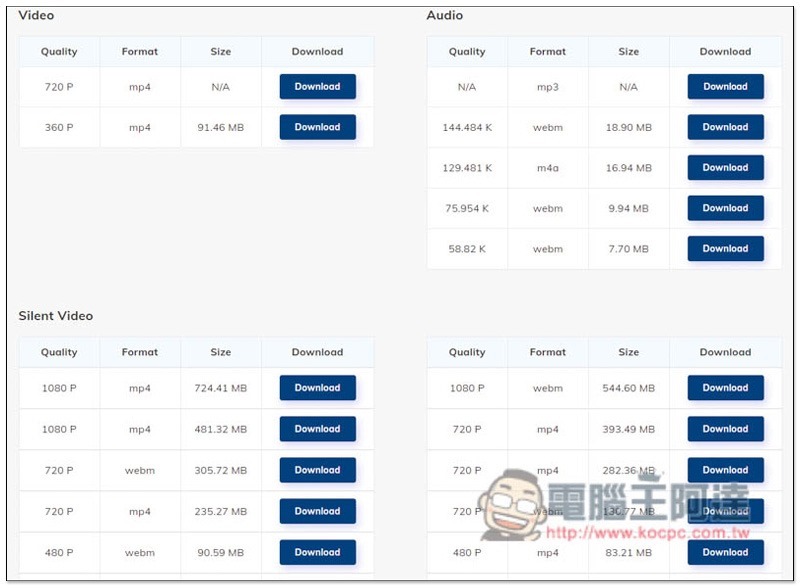This screenshot has width=800, height=588.
Task: Select the "305.72 MB" size cell
Action: coord(220,471)
